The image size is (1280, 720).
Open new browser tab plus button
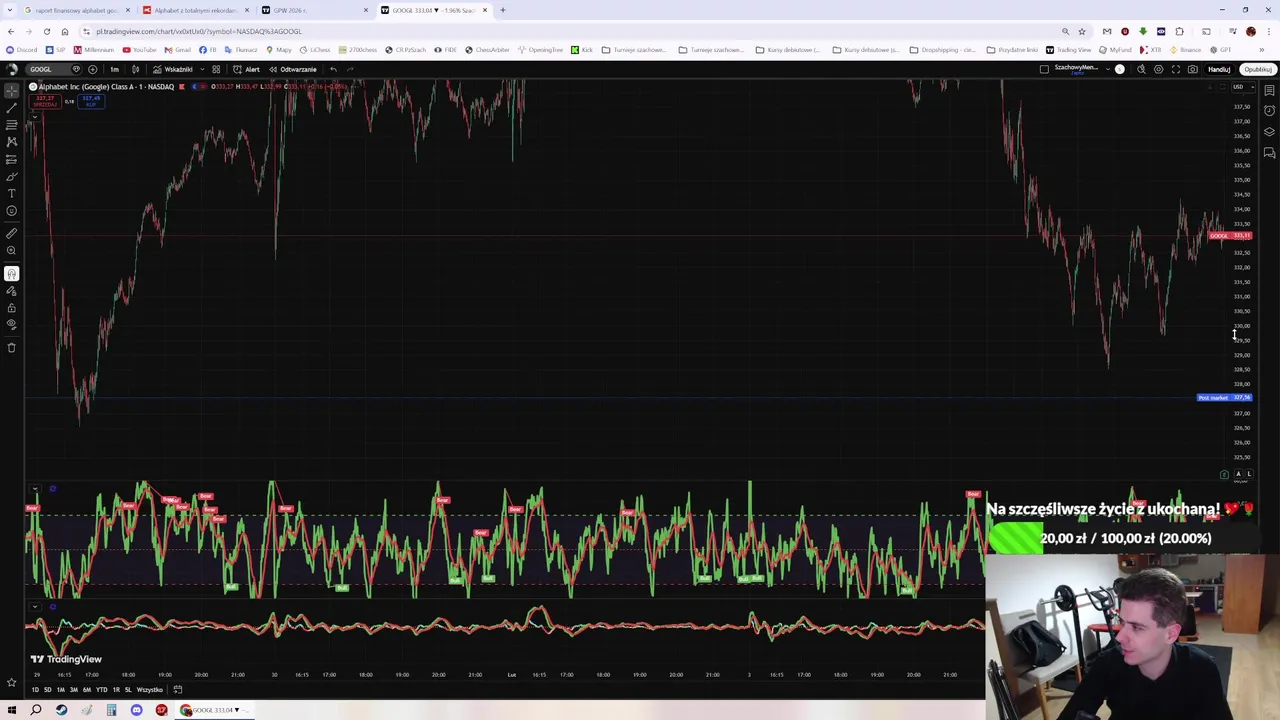(503, 10)
